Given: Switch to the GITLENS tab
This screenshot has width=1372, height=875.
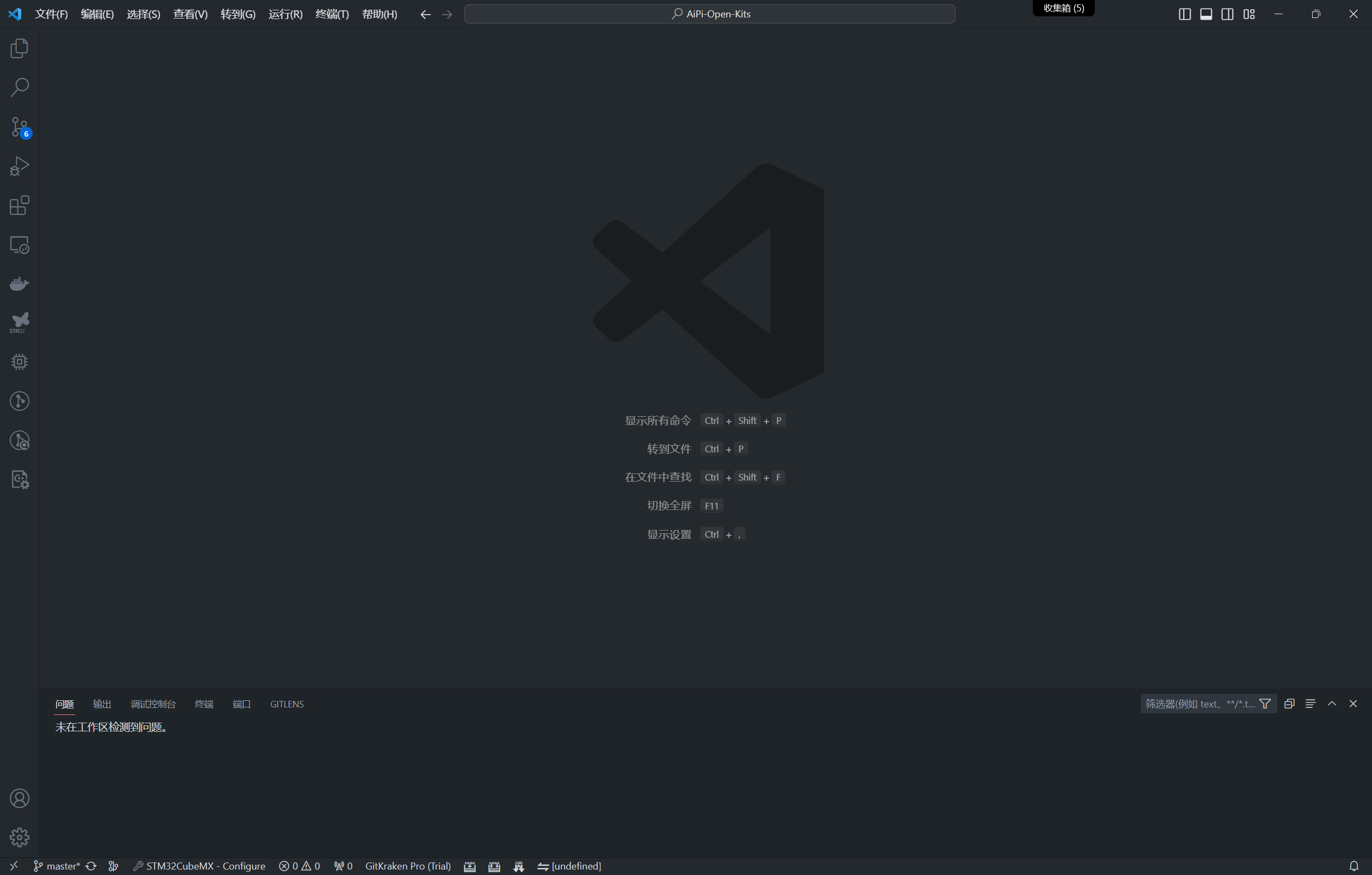Looking at the screenshot, I should (x=286, y=704).
